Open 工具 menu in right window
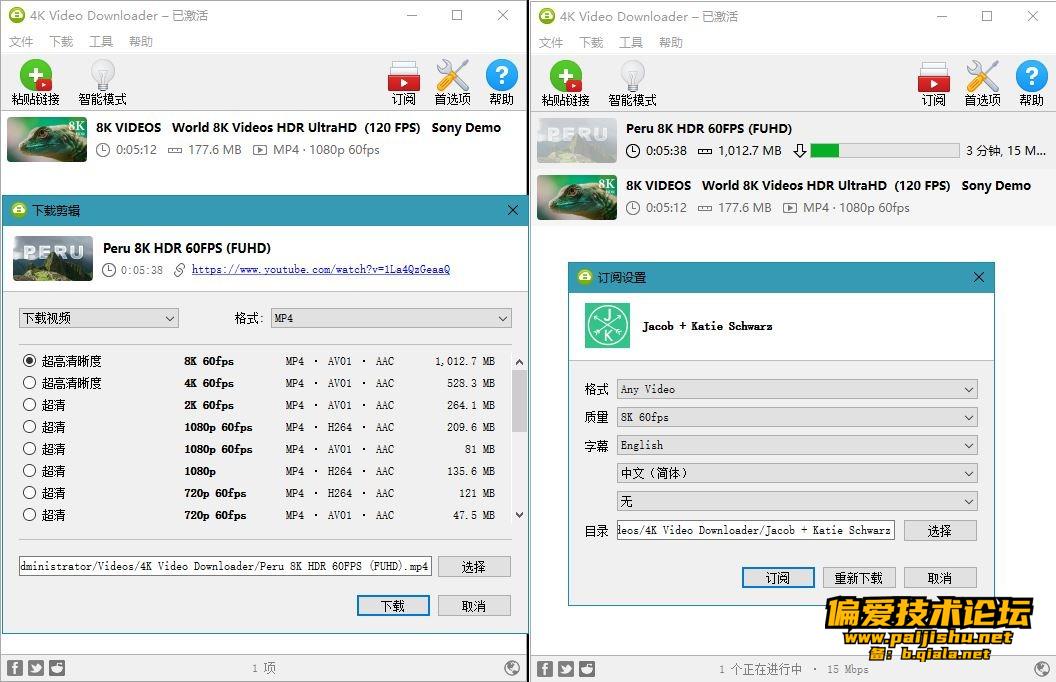The image size is (1056, 682). click(x=631, y=43)
